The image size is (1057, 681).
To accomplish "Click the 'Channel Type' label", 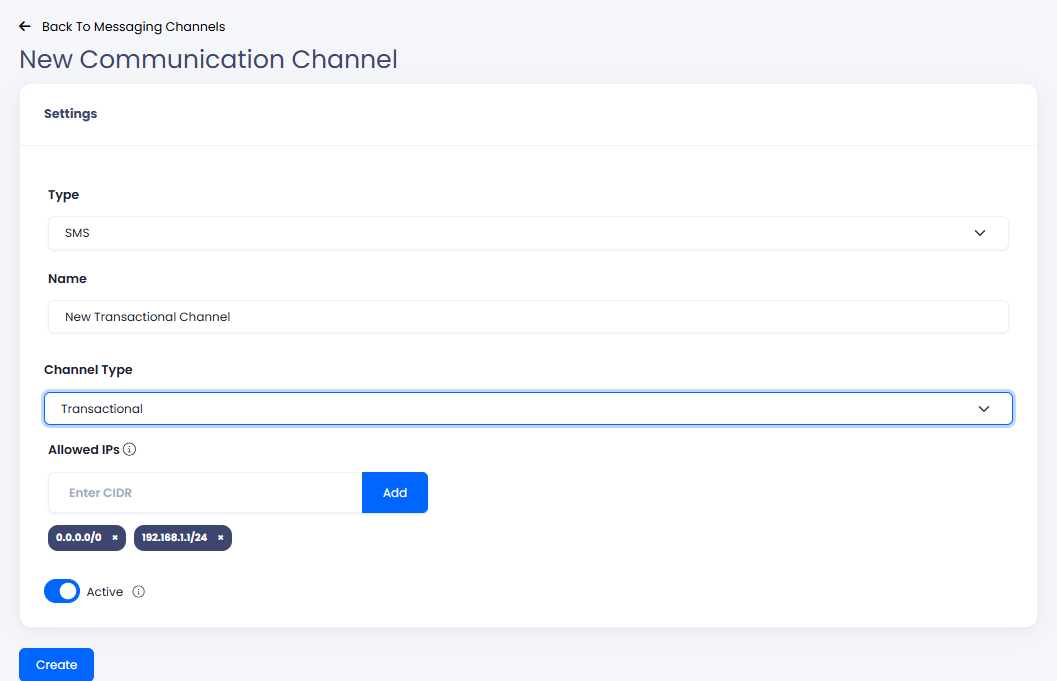I will pyautogui.click(x=88, y=369).
